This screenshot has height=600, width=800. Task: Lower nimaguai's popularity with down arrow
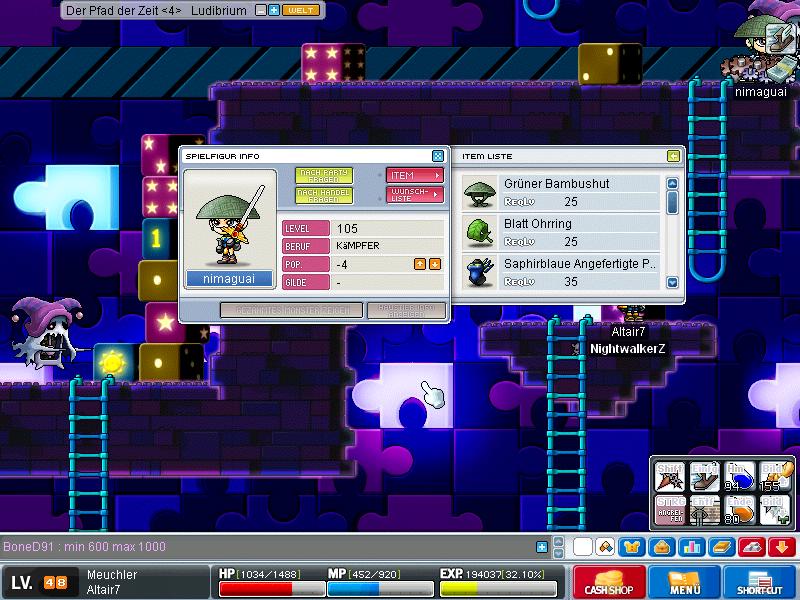tap(435, 264)
